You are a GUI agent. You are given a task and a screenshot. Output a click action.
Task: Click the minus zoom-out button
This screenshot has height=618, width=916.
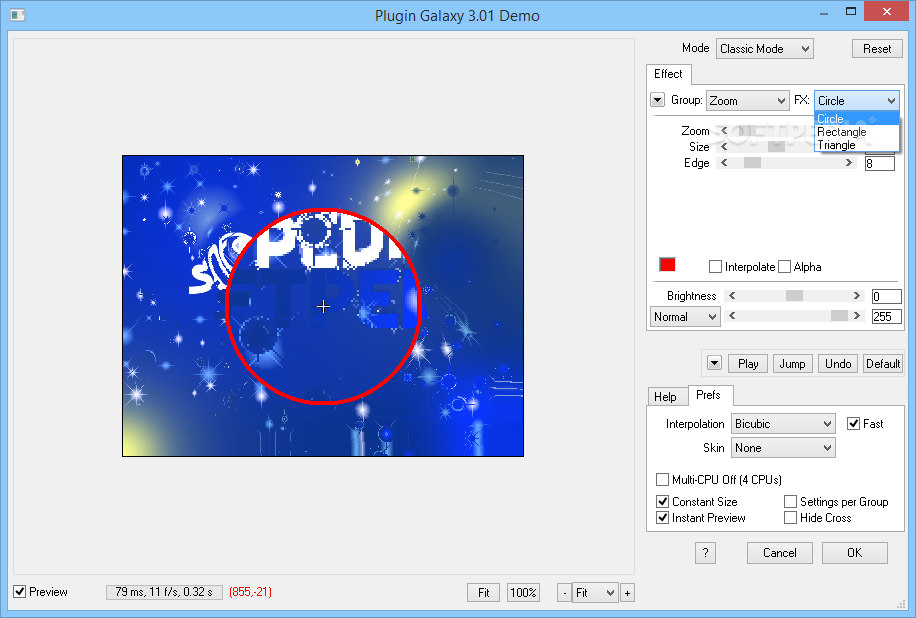[x=564, y=592]
